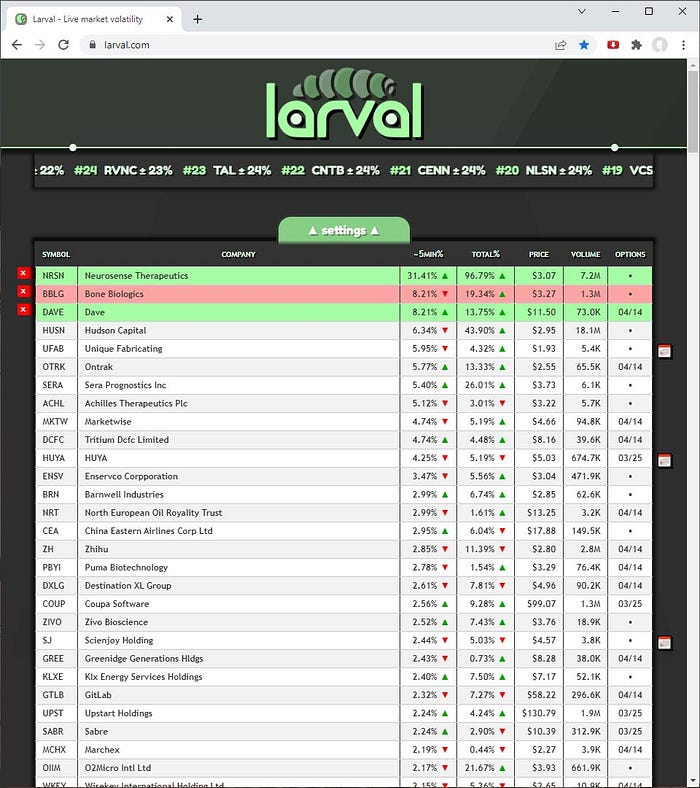
Task: Remove the BBLG row with red X
Action: click(23, 291)
